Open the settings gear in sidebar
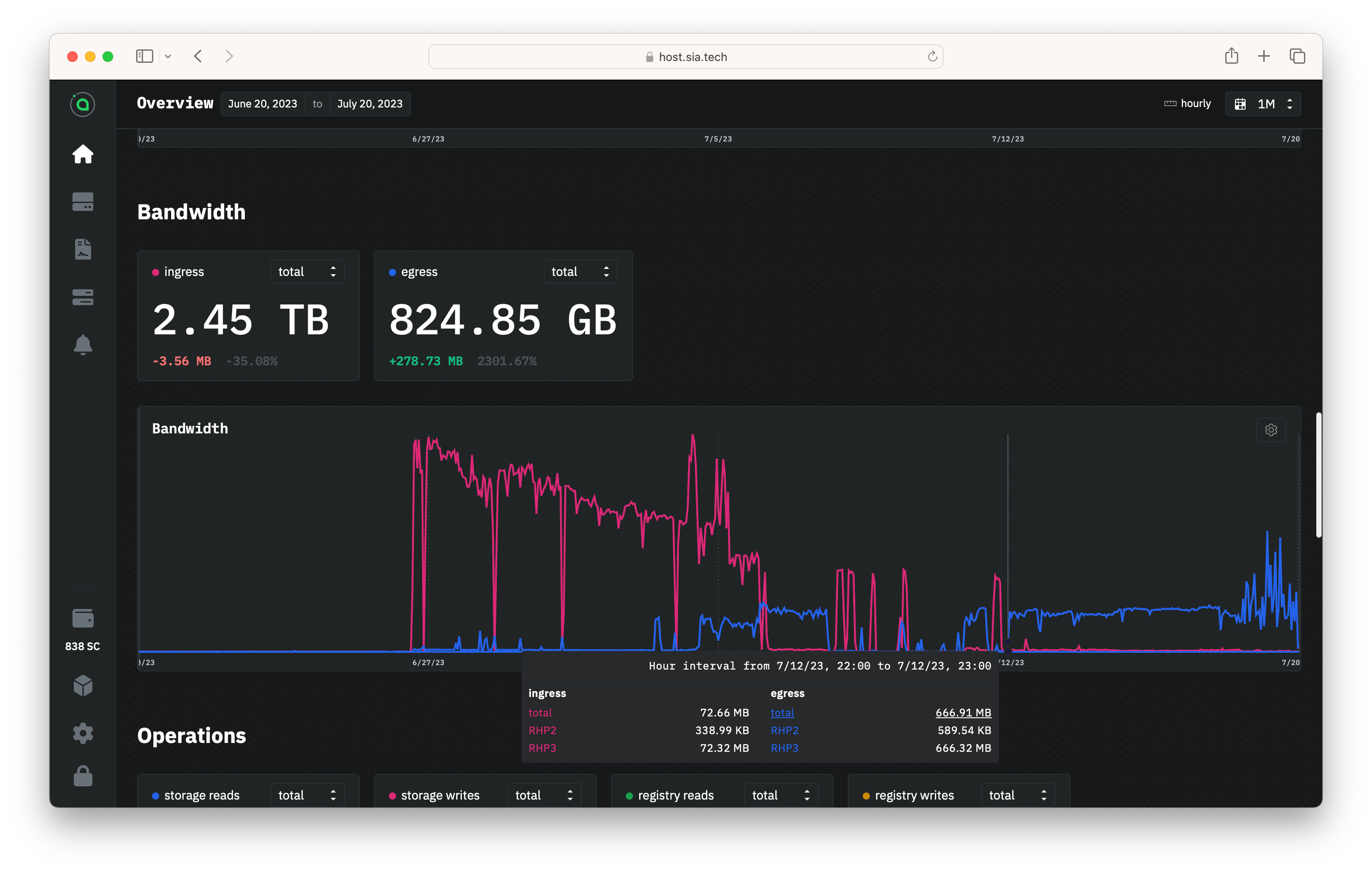 click(x=83, y=733)
